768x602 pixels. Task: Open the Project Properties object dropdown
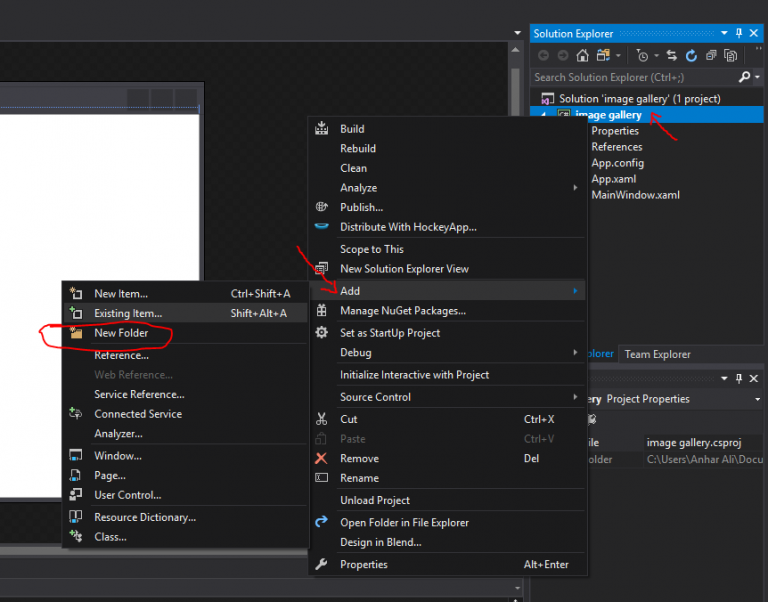758,399
